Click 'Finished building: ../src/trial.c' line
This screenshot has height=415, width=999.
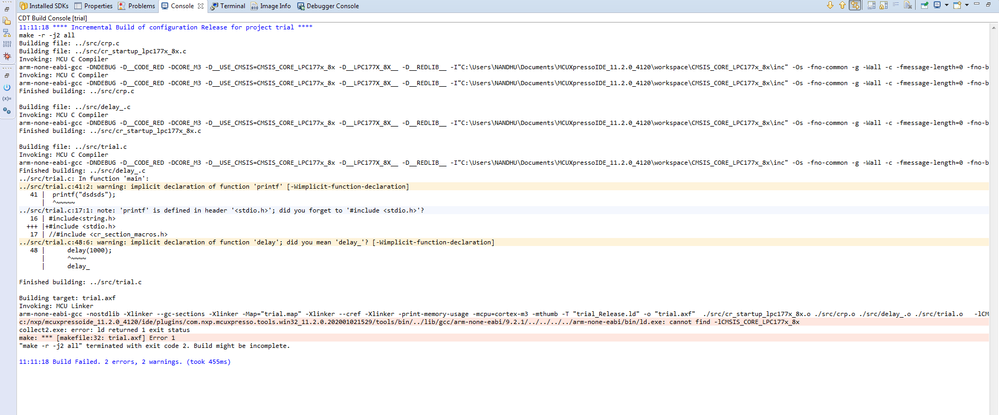(80, 281)
